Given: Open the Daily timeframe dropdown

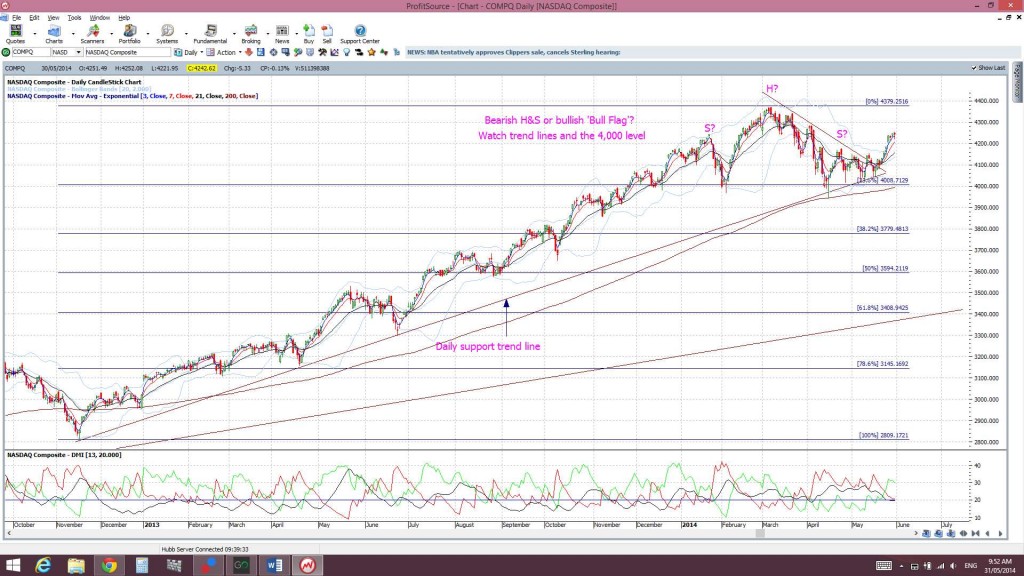Looking at the screenshot, I should point(201,52).
